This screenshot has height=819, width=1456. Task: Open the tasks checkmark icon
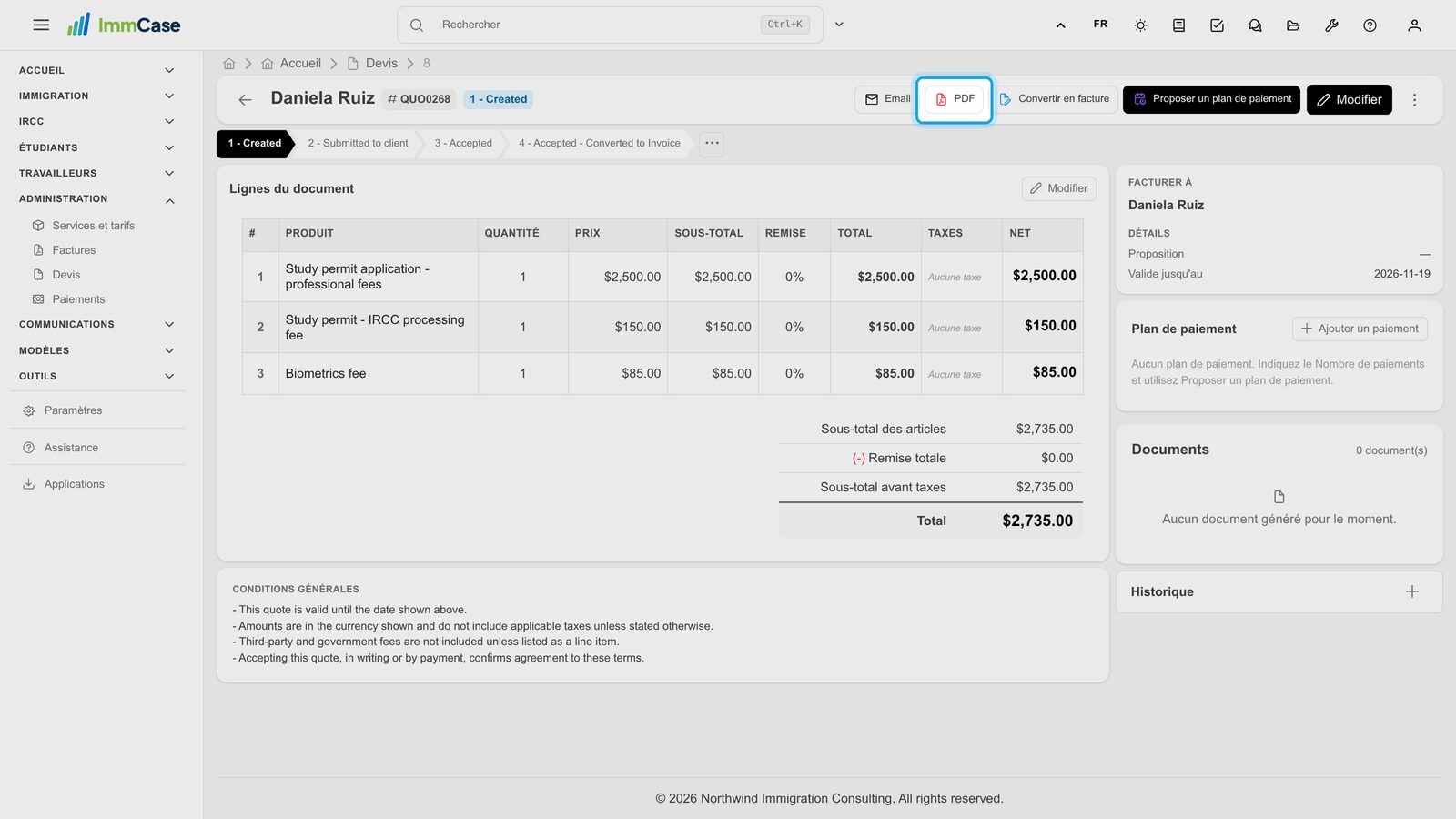point(1217,25)
